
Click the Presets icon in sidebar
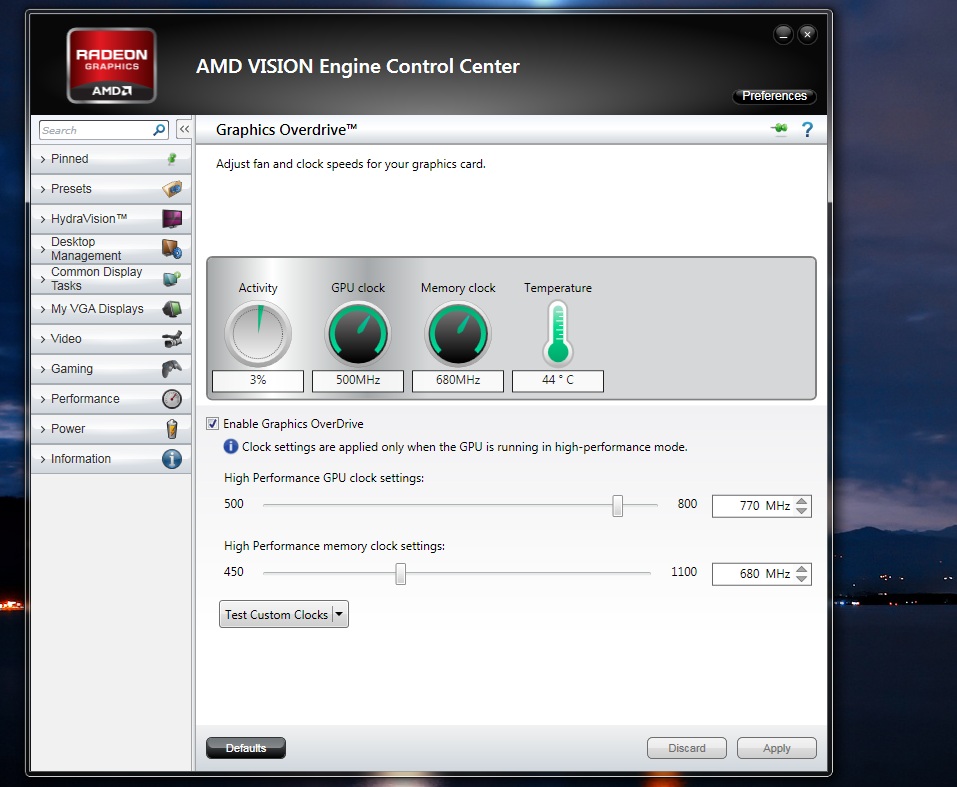point(172,189)
